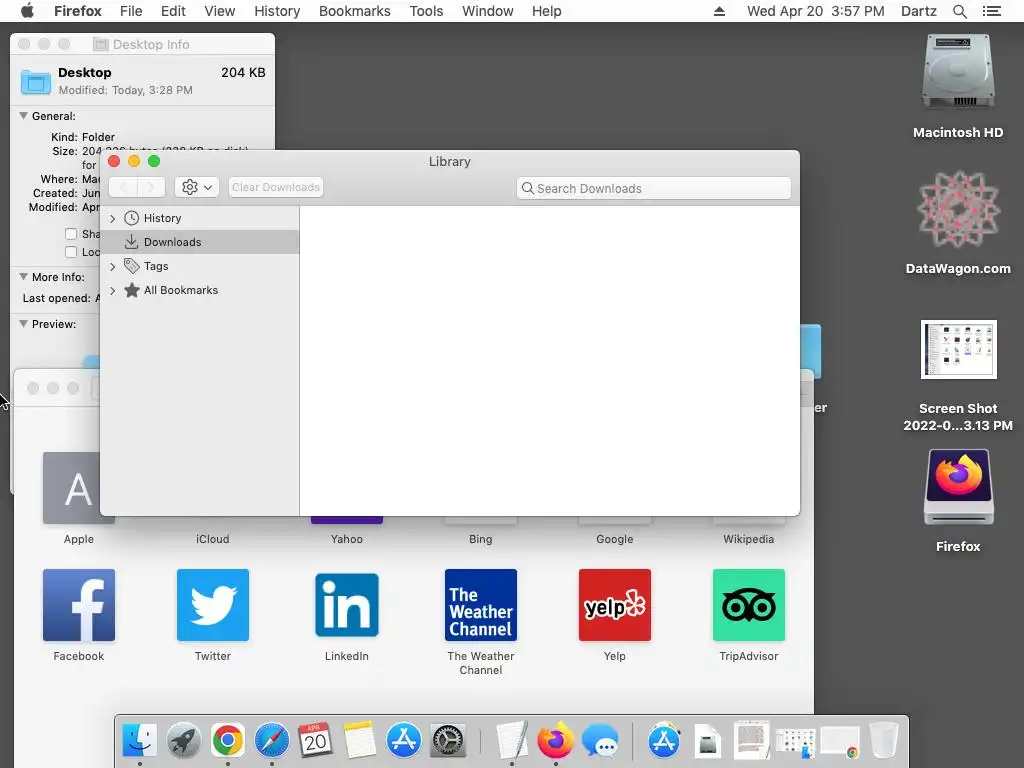Open the TripAdvisor favorite tile
The width and height of the screenshot is (1024, 768).
click(748, 605)
